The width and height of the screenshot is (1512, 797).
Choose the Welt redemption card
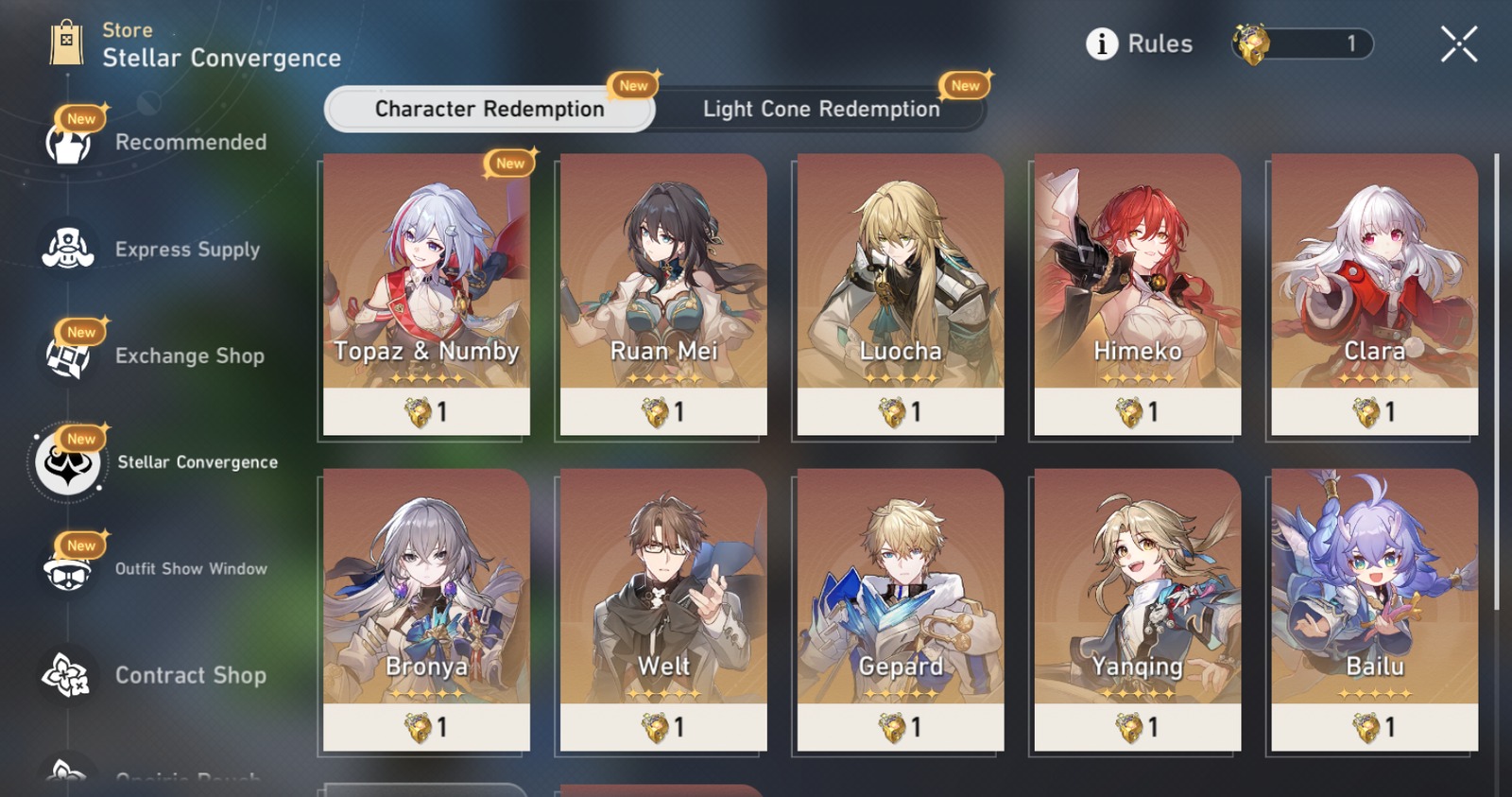[663, 610]
